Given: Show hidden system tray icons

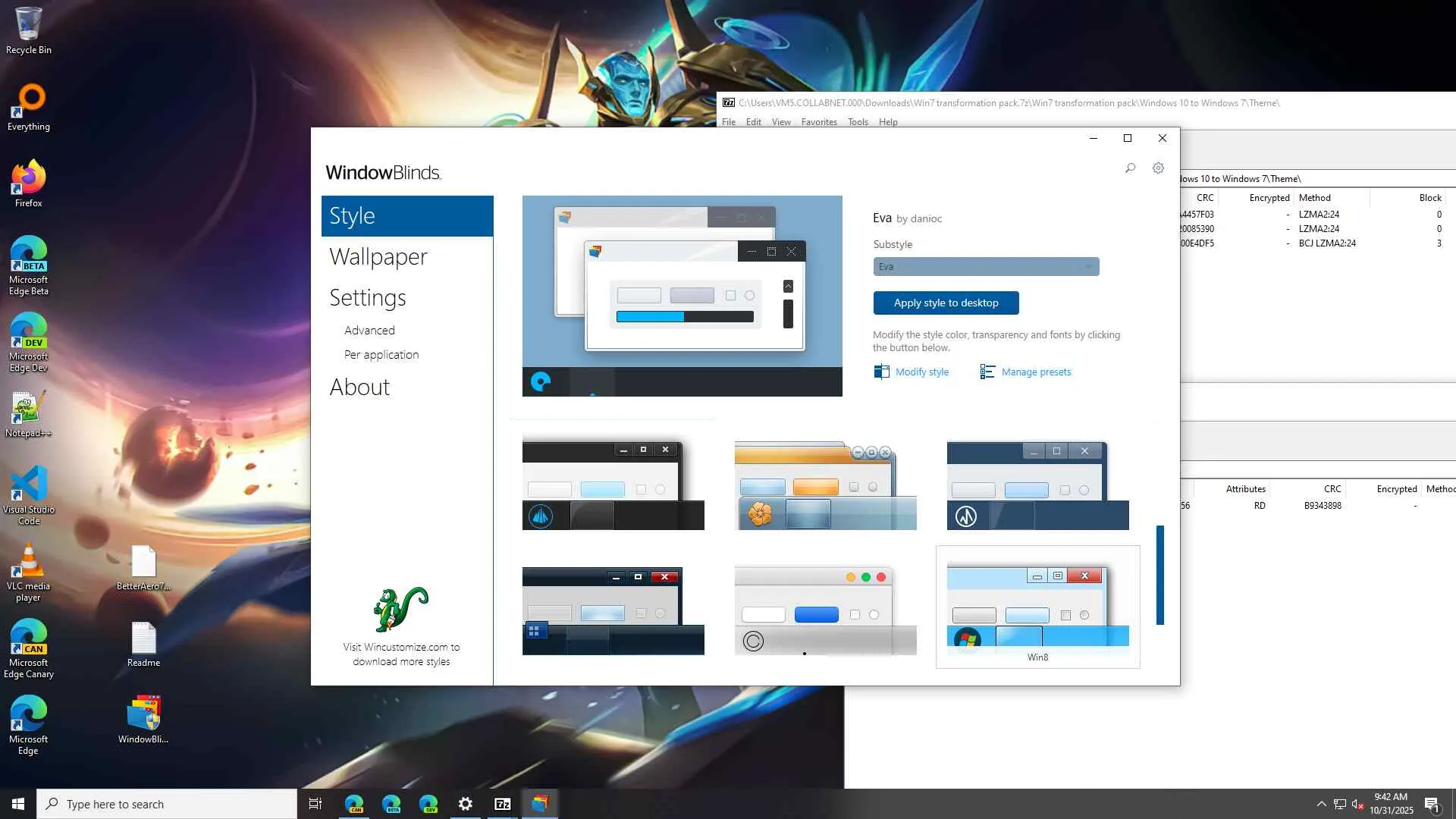Looking at the screenshot, I should 1321,804.
